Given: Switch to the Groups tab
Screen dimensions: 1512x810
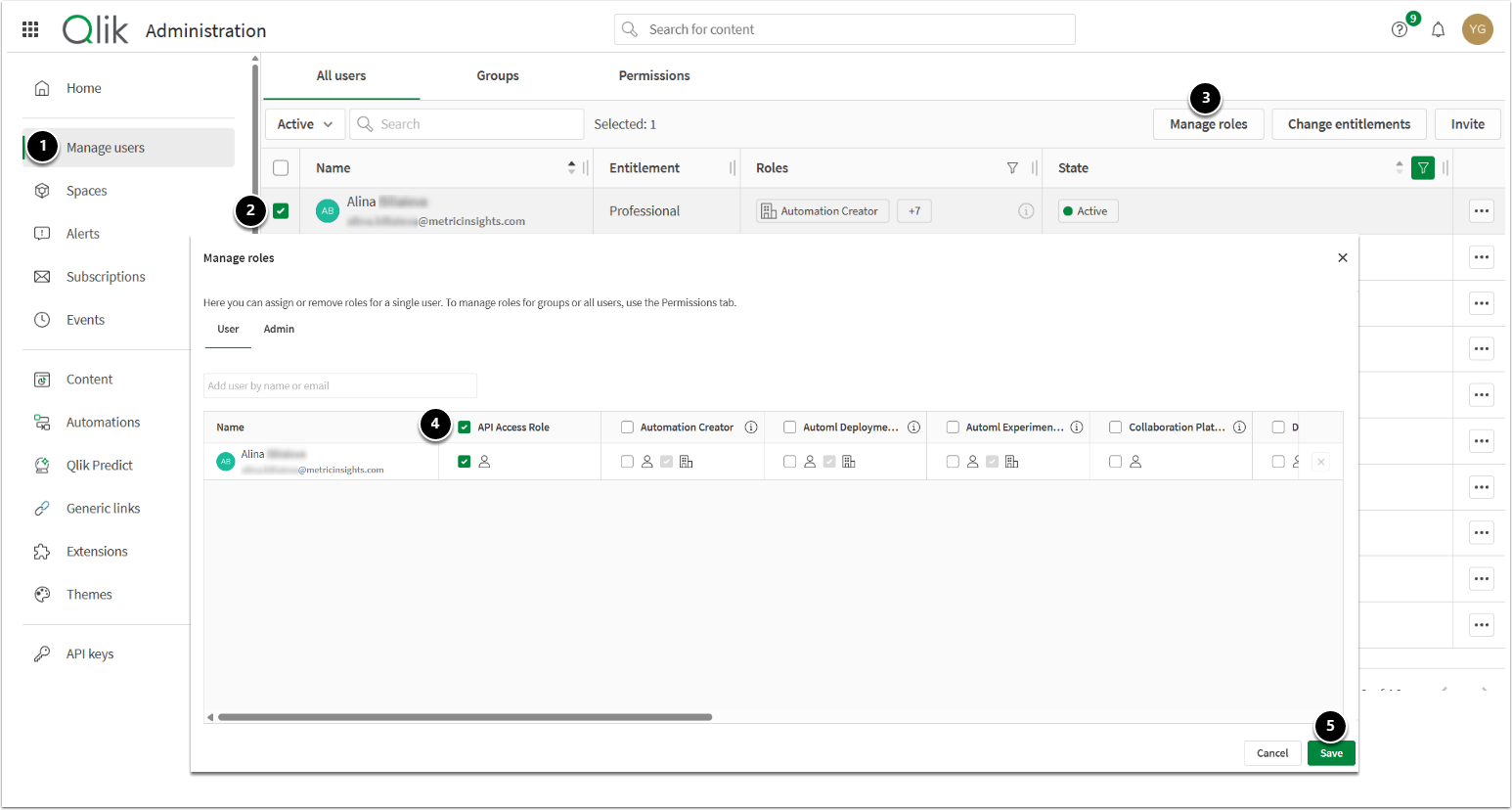Looking at the screenshot, I should [x=498, y=76].
